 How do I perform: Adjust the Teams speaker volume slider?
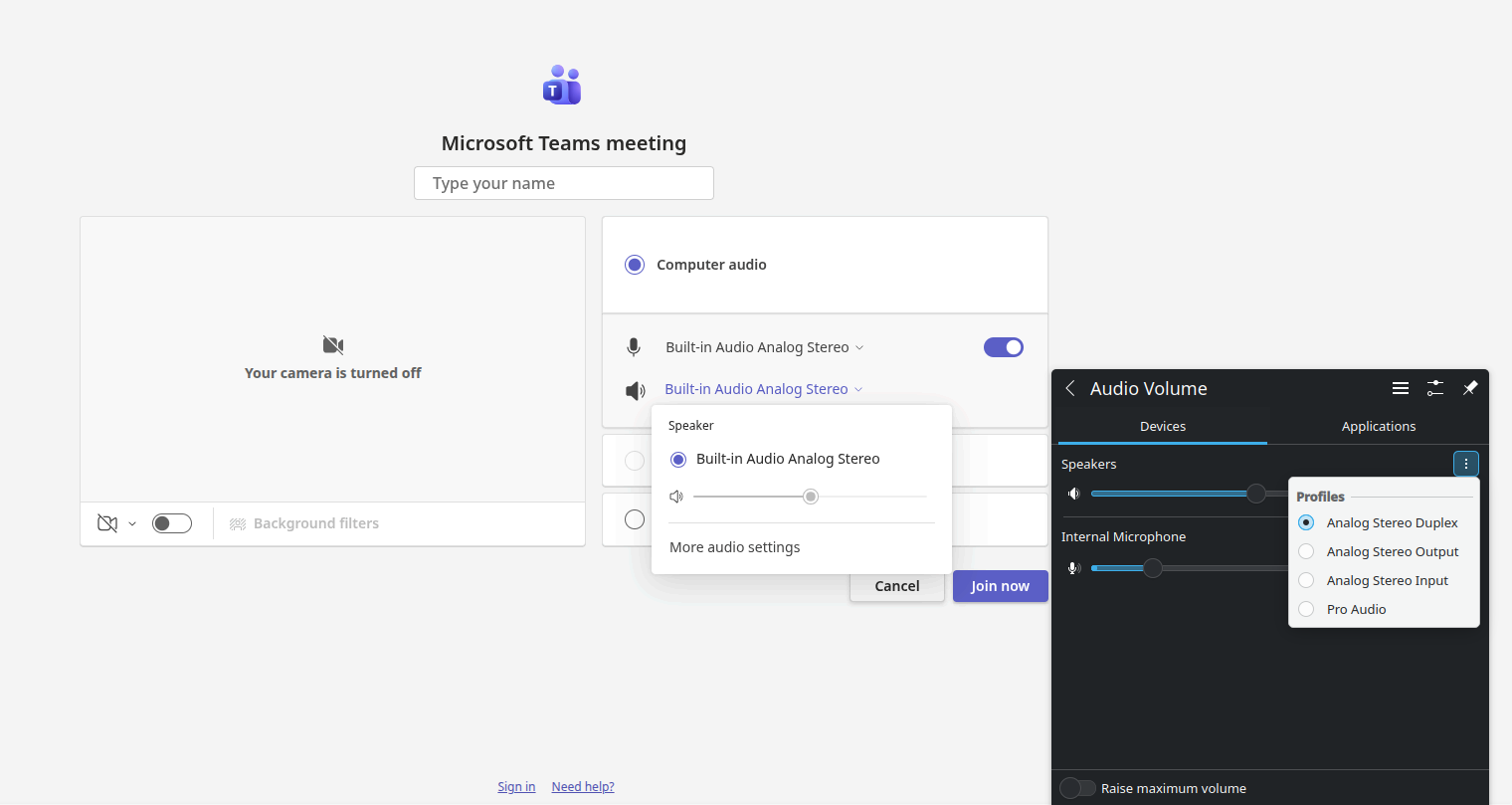(x=810, y=497)
